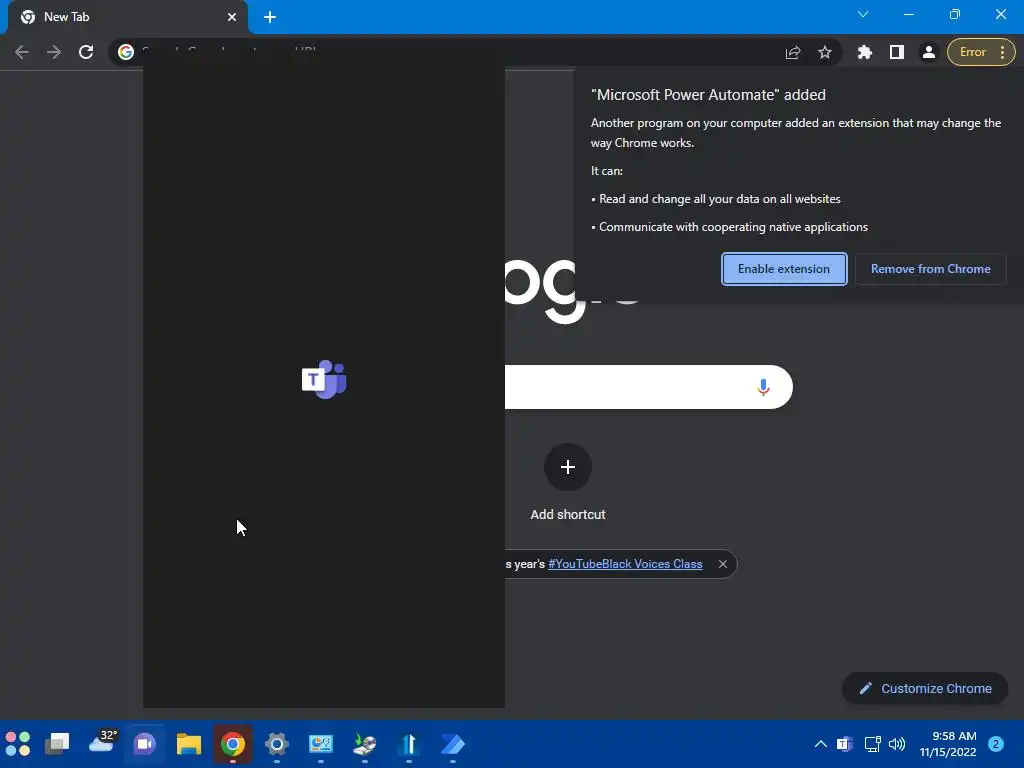Show hidden system tray icons
This screenshot has height=768, width=1024.
(x=821, y=744)
